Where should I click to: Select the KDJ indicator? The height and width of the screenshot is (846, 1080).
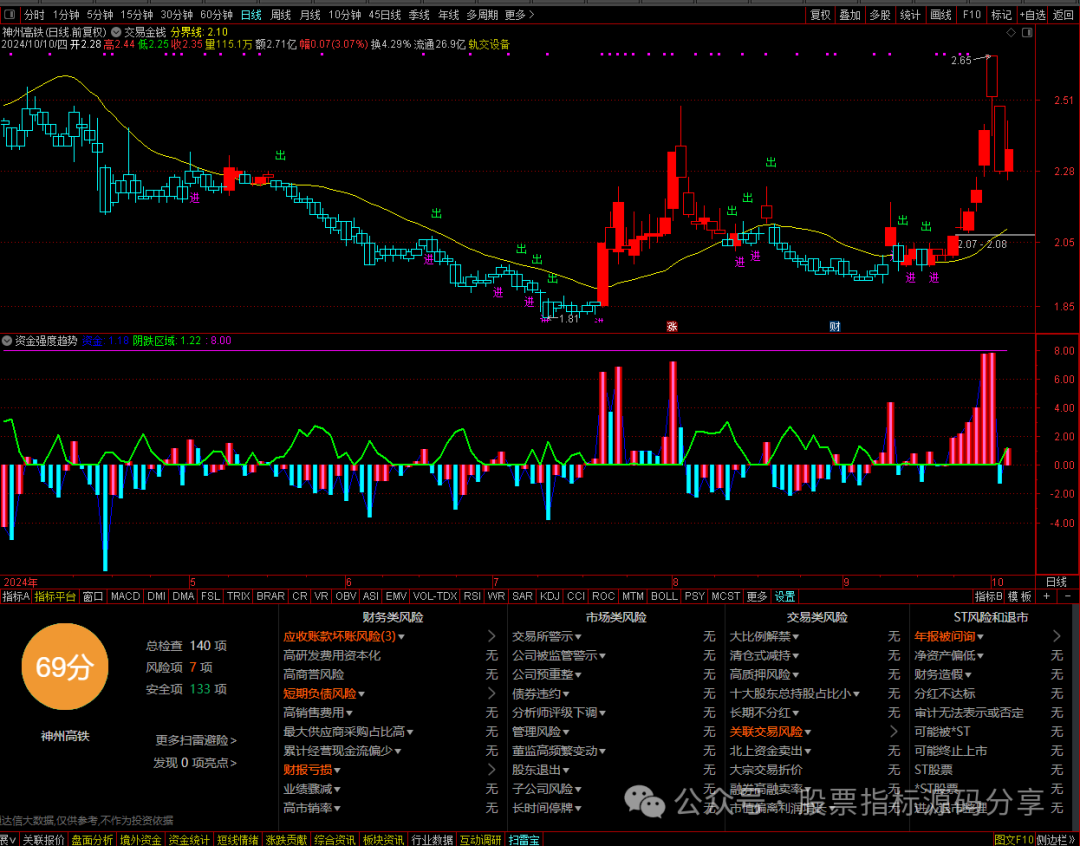(550, 596)
